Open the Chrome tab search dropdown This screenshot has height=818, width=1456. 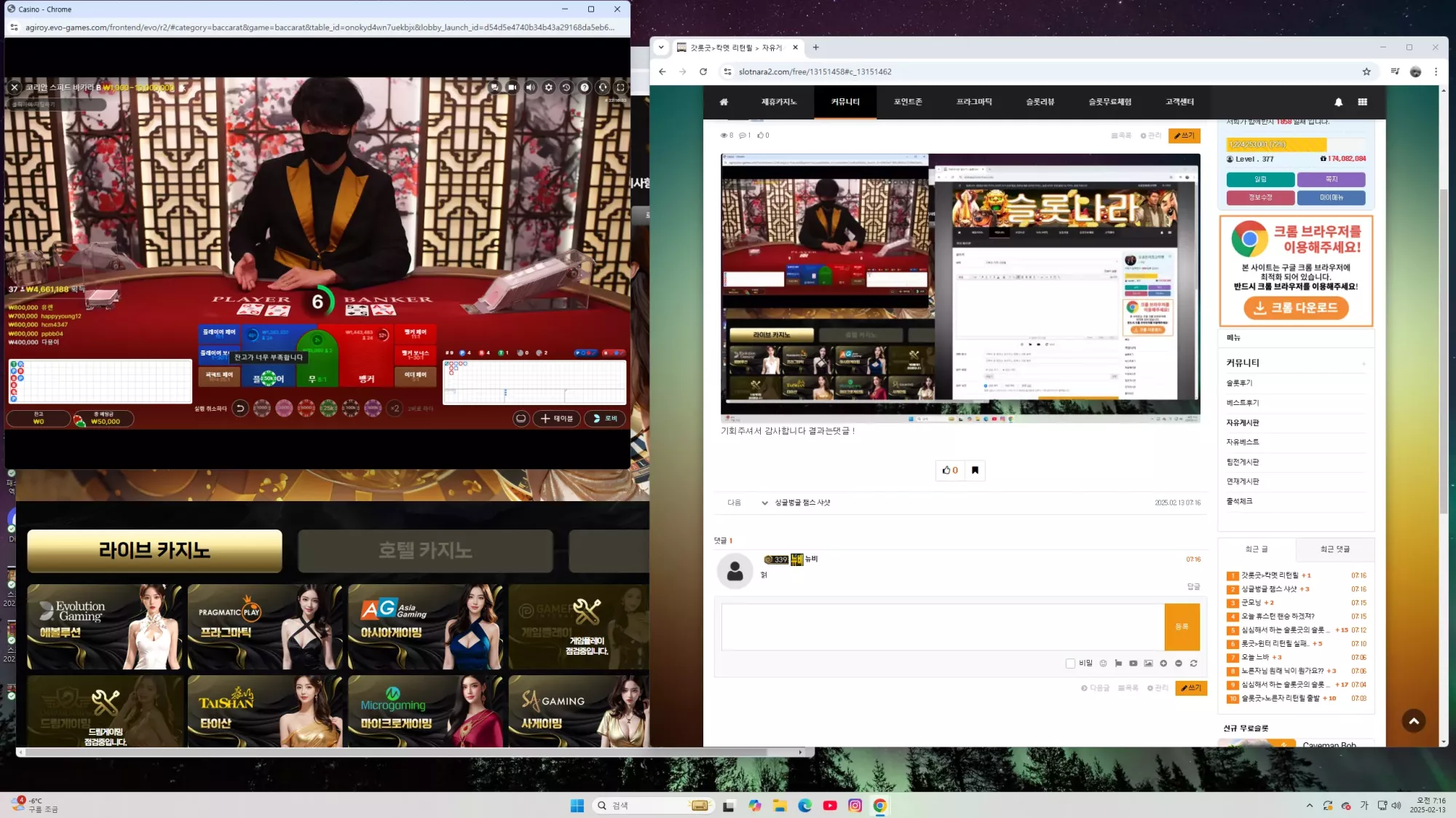click(x=661, y=47)
